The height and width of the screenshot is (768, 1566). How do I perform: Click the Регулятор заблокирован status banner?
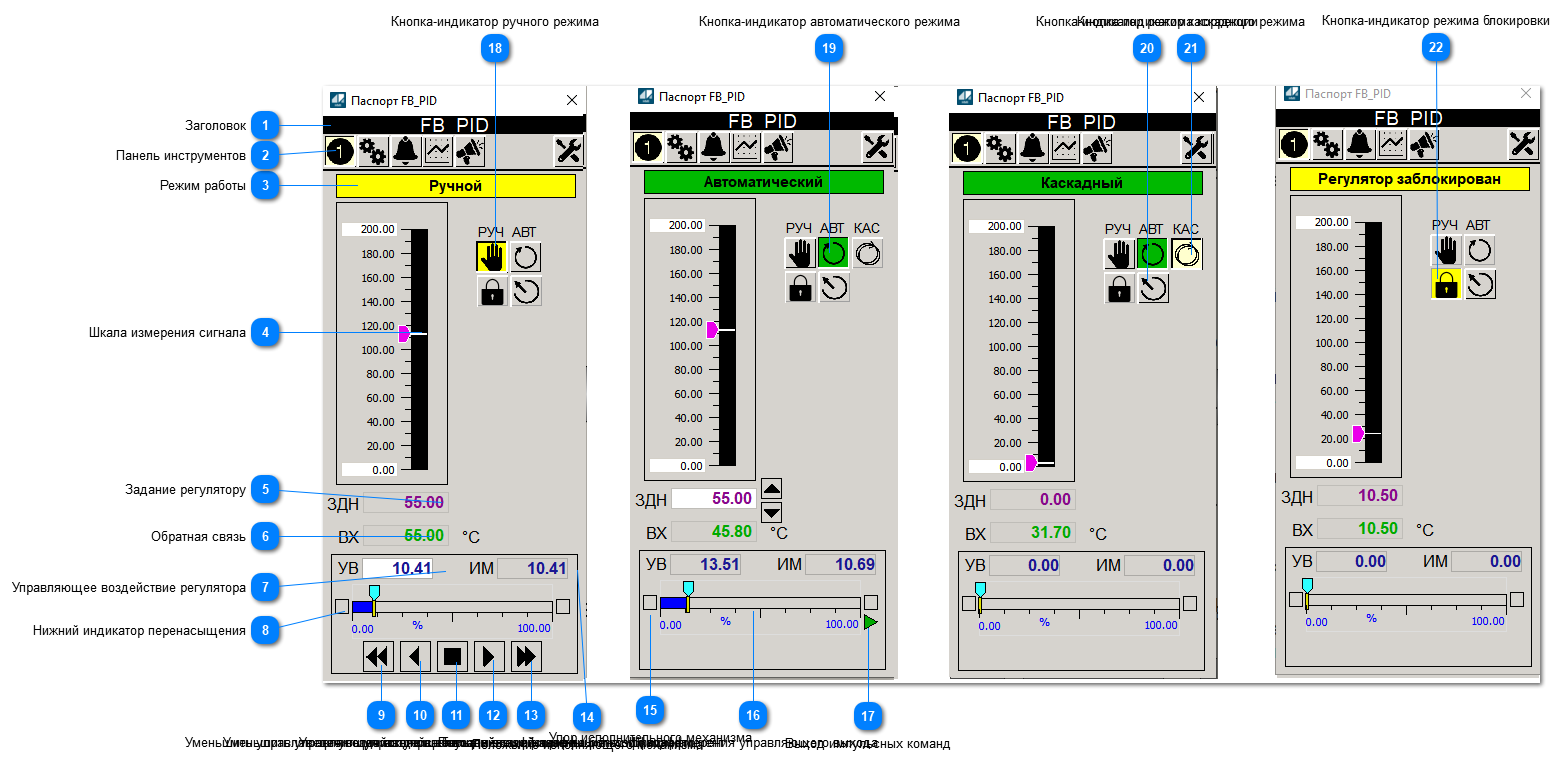(1410, 179)
